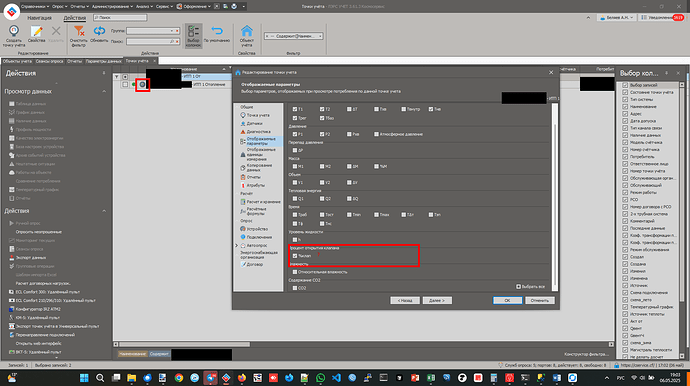Screen dimensions: 690x386
Task: Enable the ΔT checkbox
Action: 349,109
